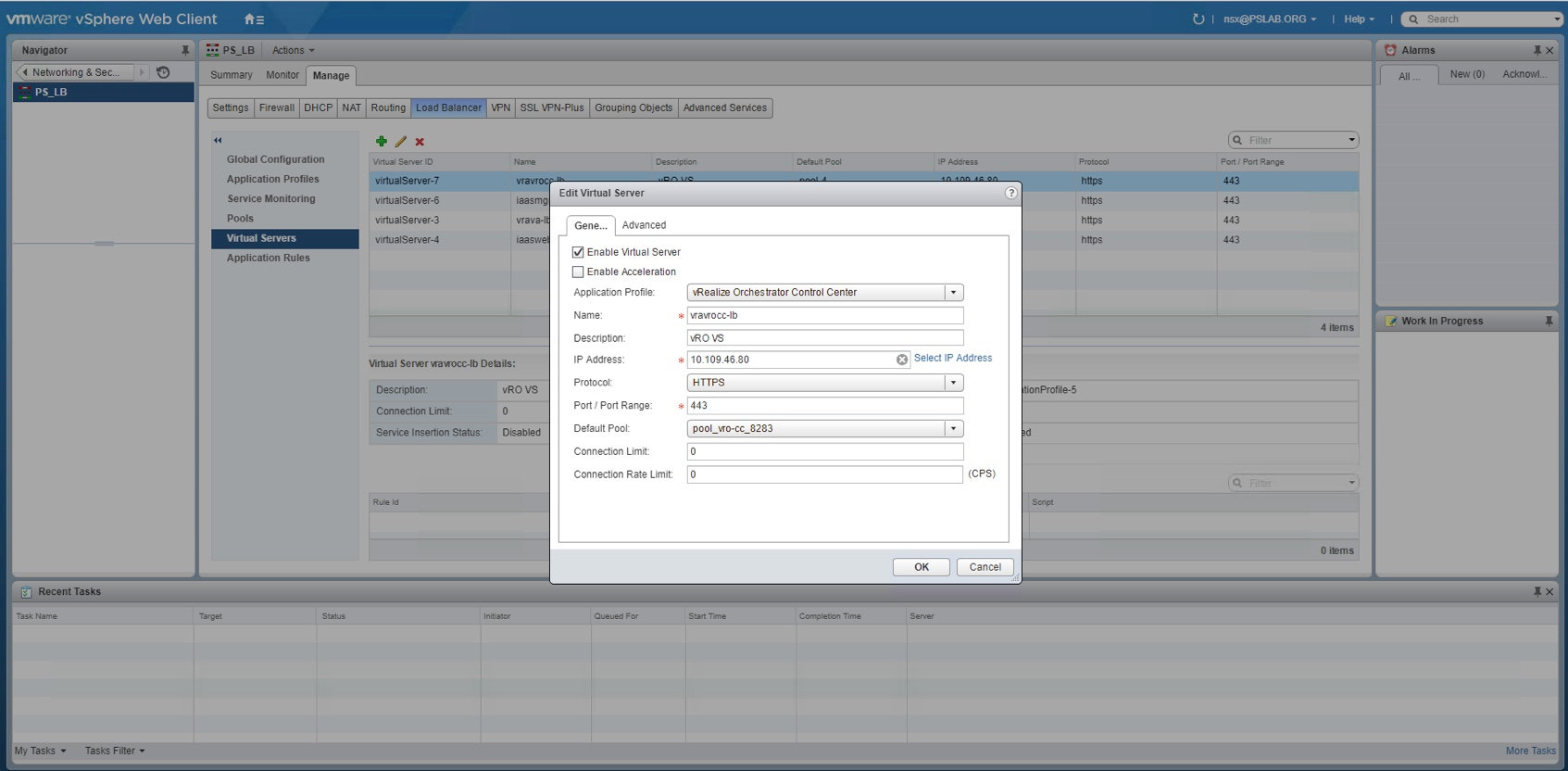Click the red delete X icon
The image size is (1568, 771).
[420, 141]
